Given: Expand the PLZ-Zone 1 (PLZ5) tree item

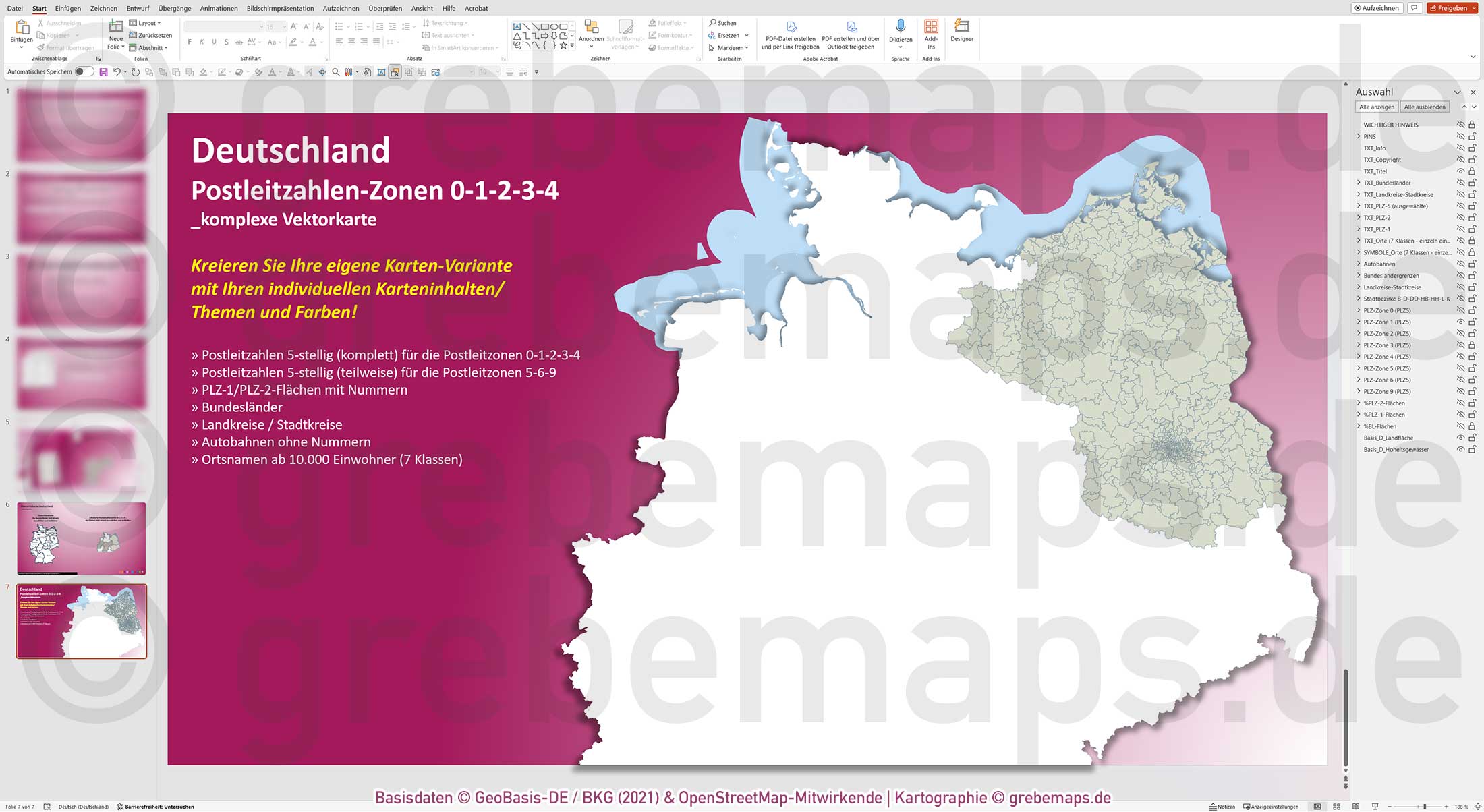Looking at the screenshot, I should click(x=1358, y=322).
